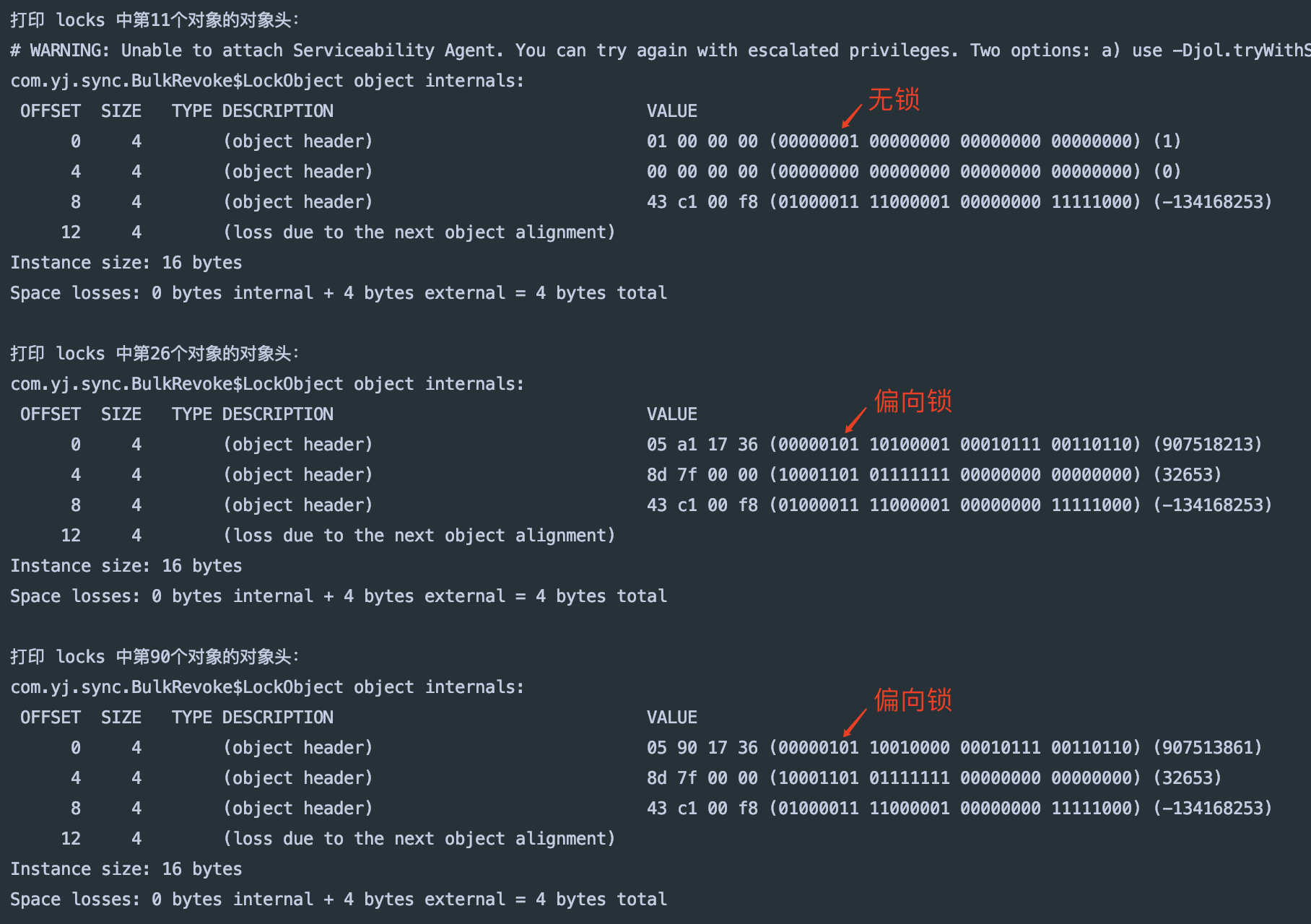Screen dimensions: 1311x924
Task: Click the 偏向锁 label above object 26's values
Action: pyautogui.click(x=913, y=401)
